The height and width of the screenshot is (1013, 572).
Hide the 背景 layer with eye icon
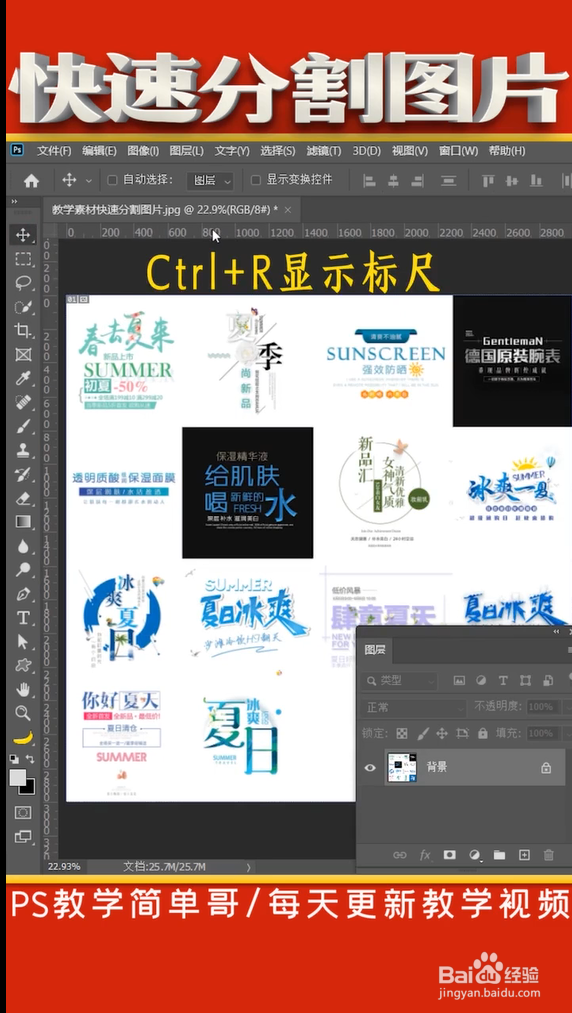click(370, 768)
